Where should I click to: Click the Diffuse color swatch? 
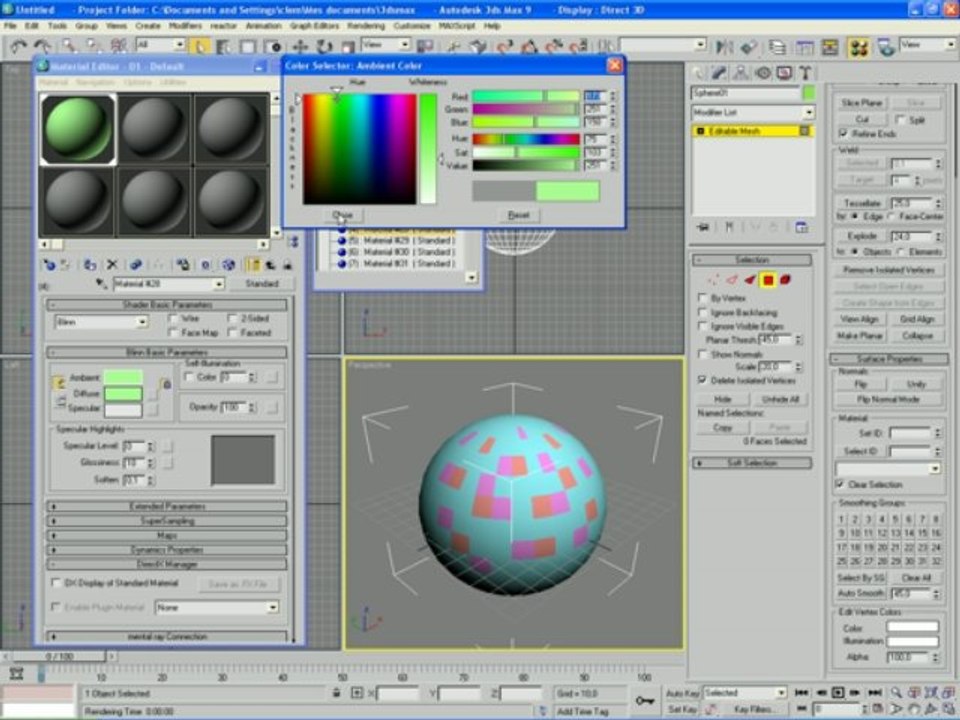click(123, 394)
